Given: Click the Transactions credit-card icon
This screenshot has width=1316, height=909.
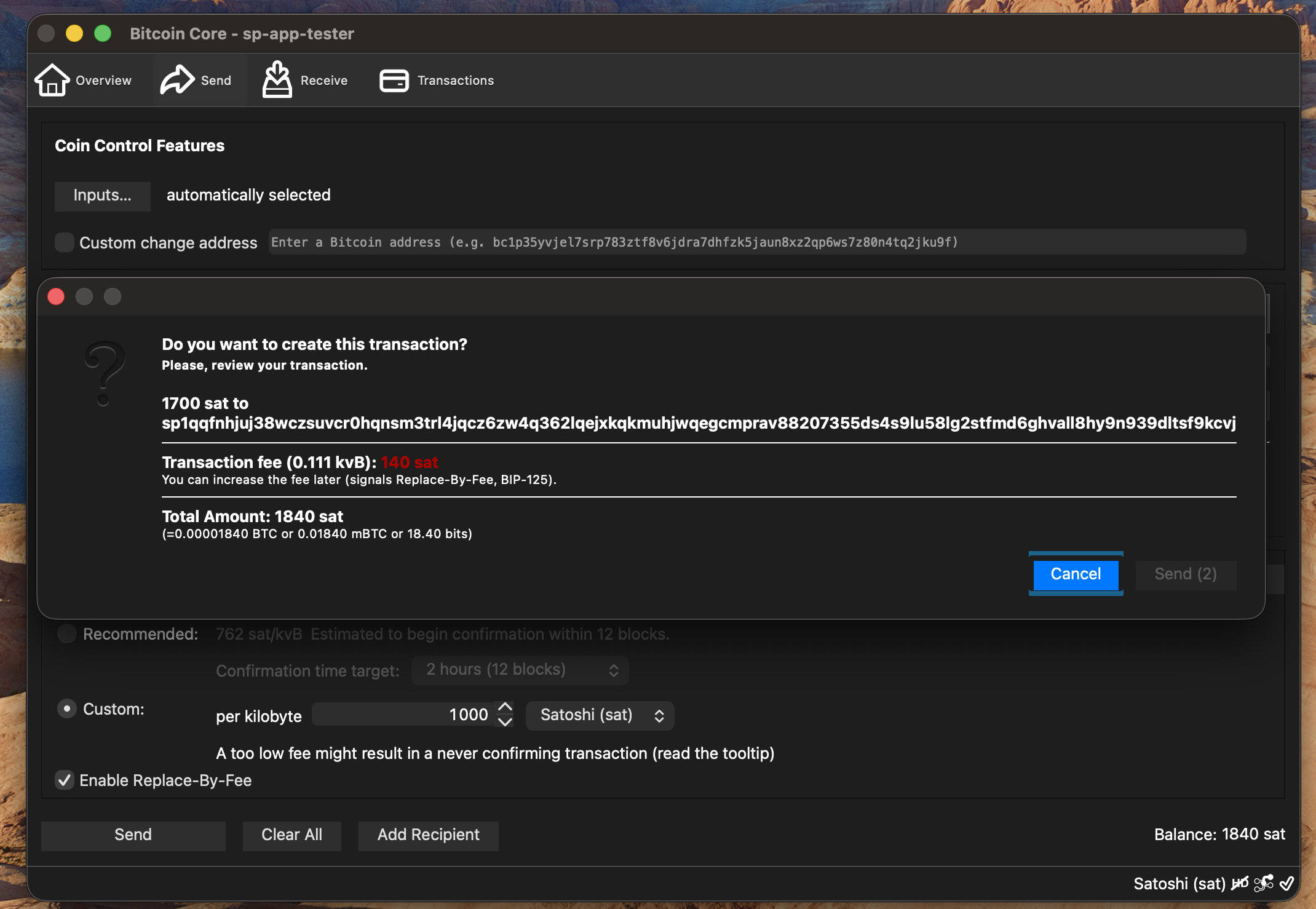Looking at the screenshot, I should (x=394, y=80).
